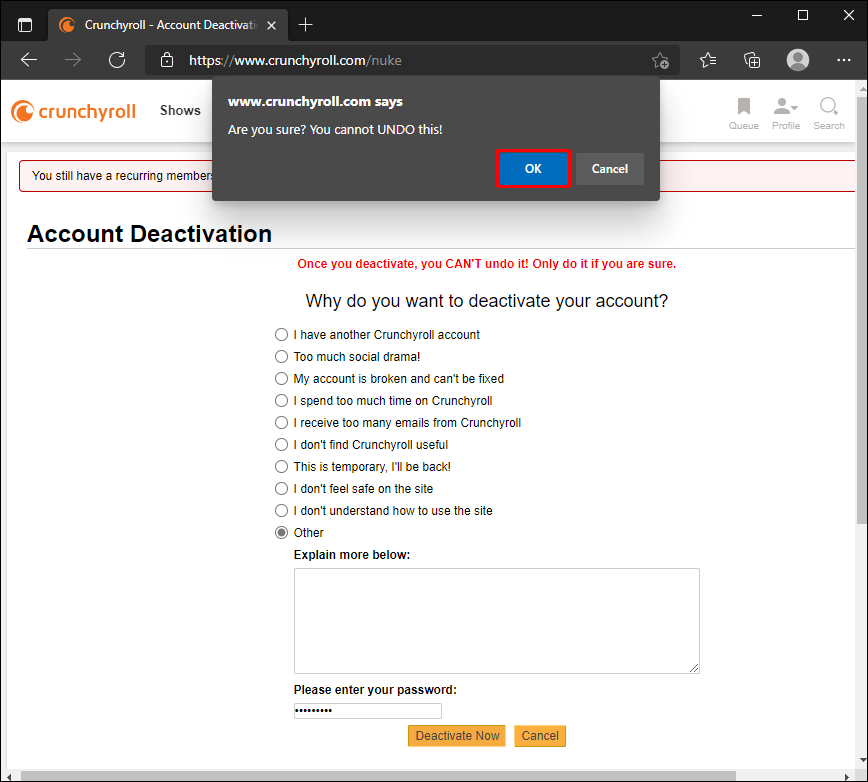Click OK in the confirmation dialog
Viewport: 868px width, 782px height.
[x=533, y=169]
